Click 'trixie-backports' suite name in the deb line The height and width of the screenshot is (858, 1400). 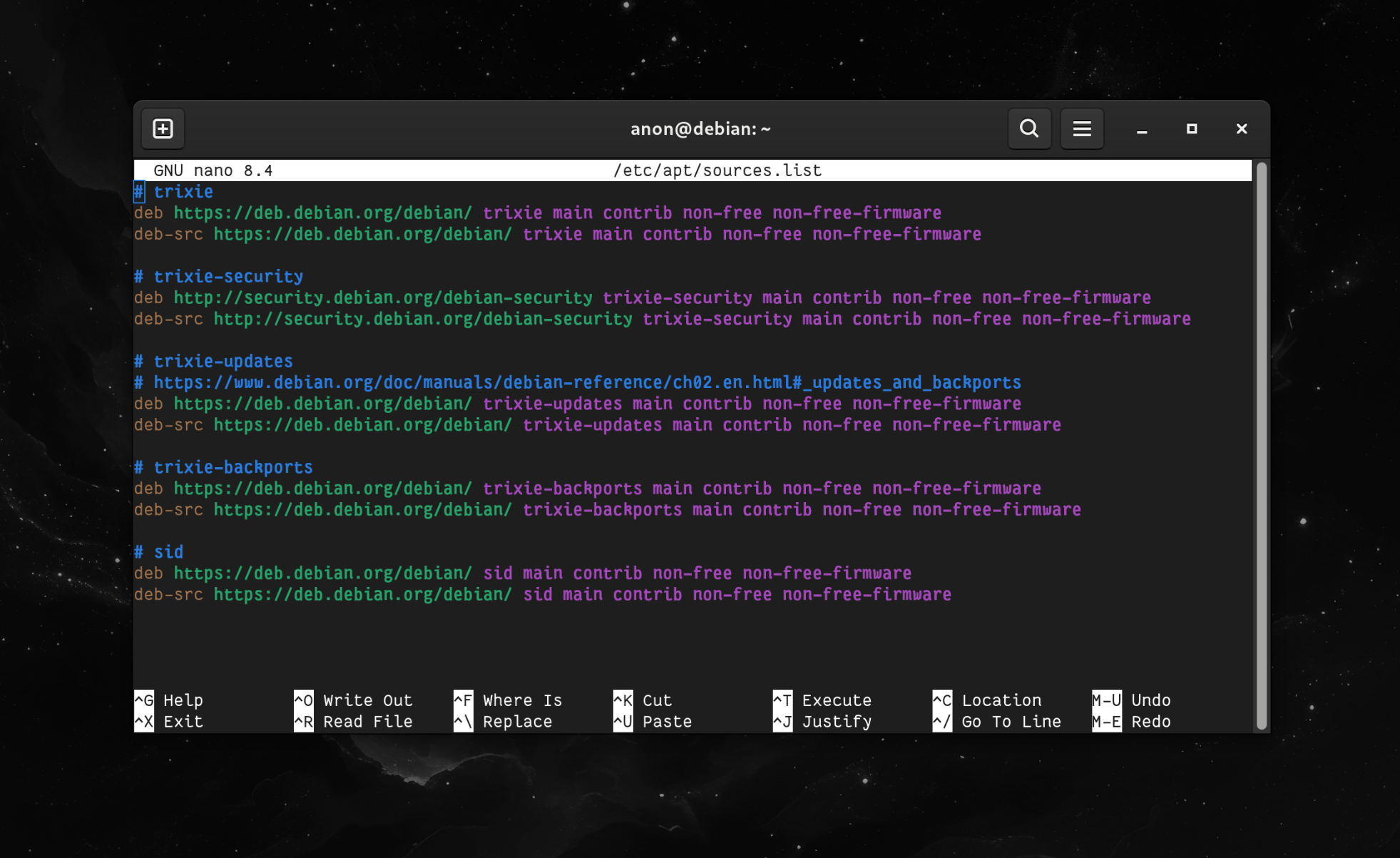(x=563, y=489)
